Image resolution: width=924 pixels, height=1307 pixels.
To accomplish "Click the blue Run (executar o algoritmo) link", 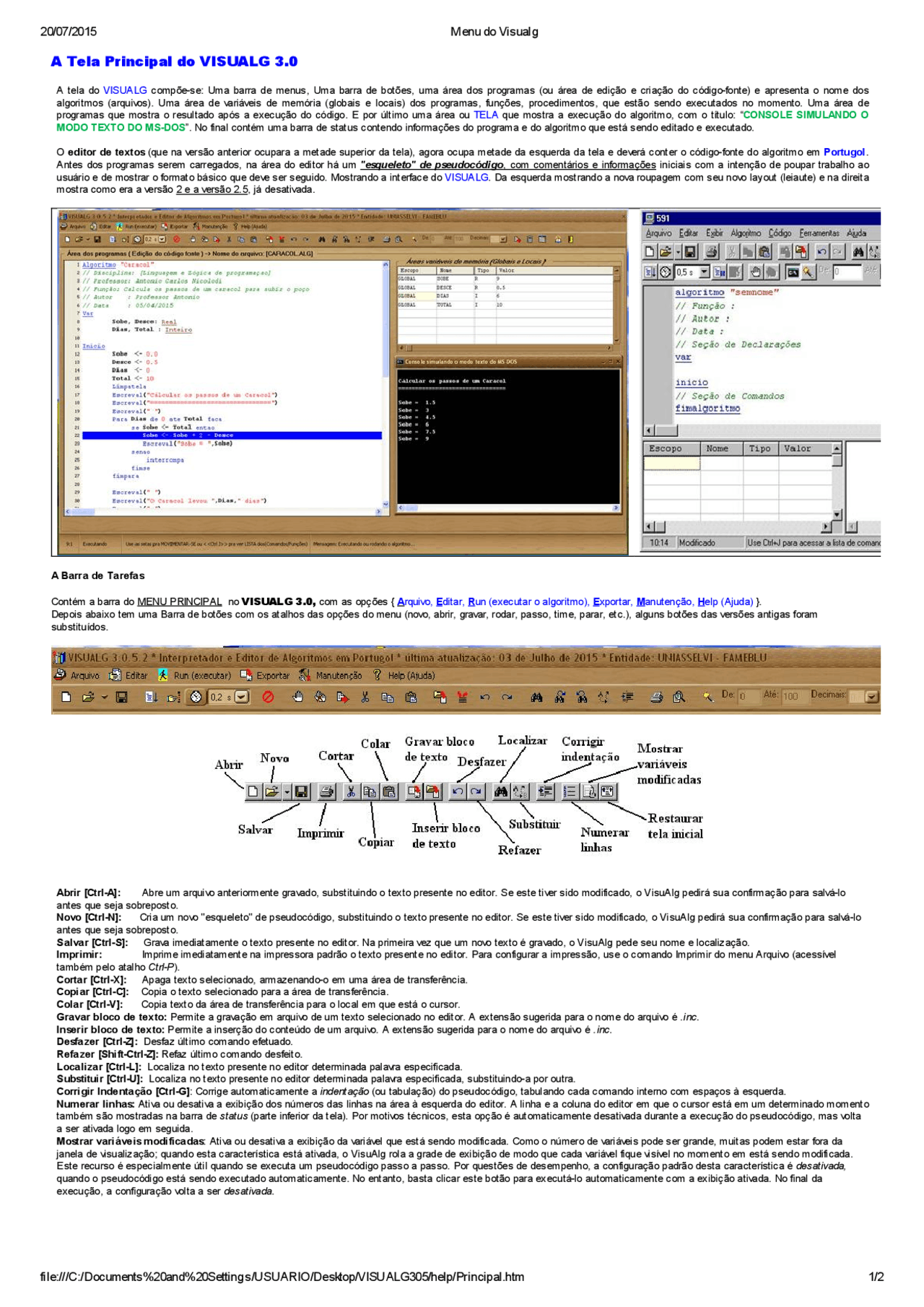I will (528, 602).
